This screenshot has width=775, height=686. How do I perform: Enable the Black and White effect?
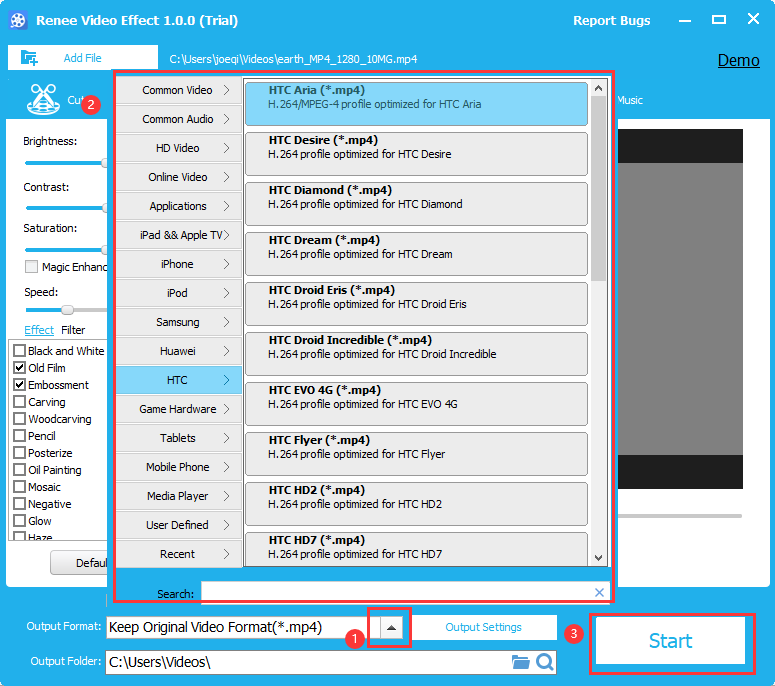coord(20,351)
